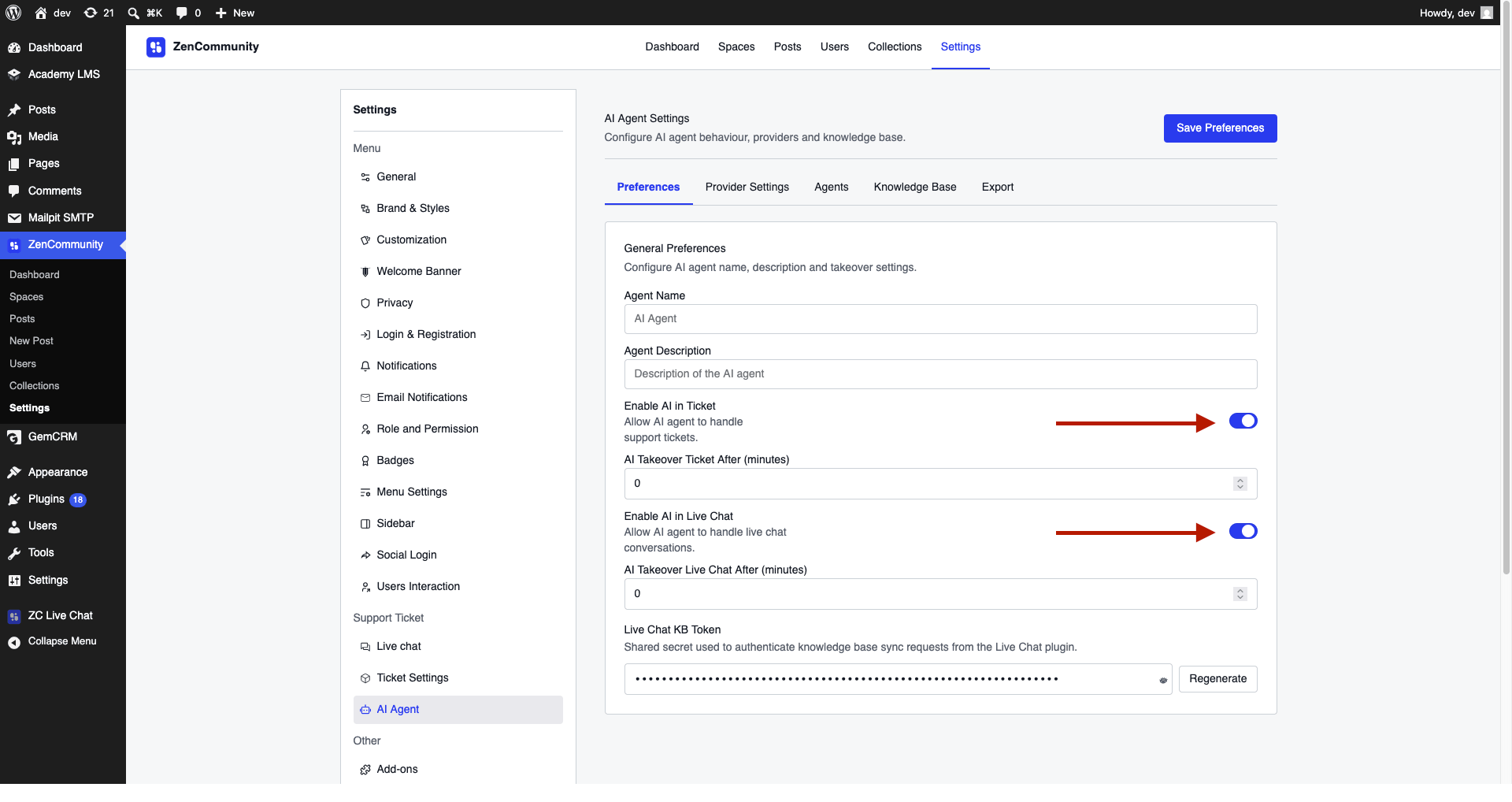Click the Live Chat KB Token field

(898, 679)
